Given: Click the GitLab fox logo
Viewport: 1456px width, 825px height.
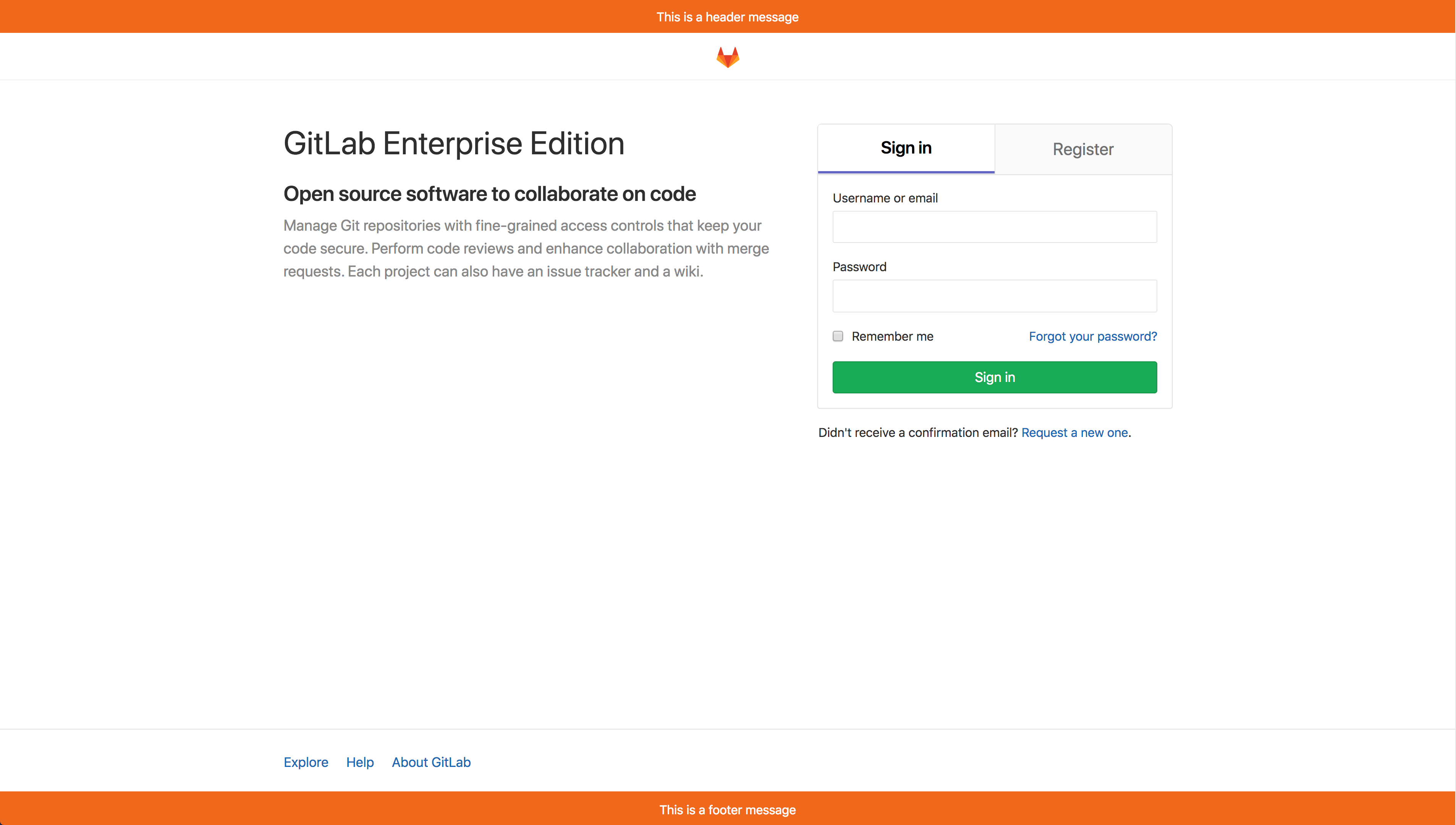Looking at the screenshot, I should click(728, 57).
